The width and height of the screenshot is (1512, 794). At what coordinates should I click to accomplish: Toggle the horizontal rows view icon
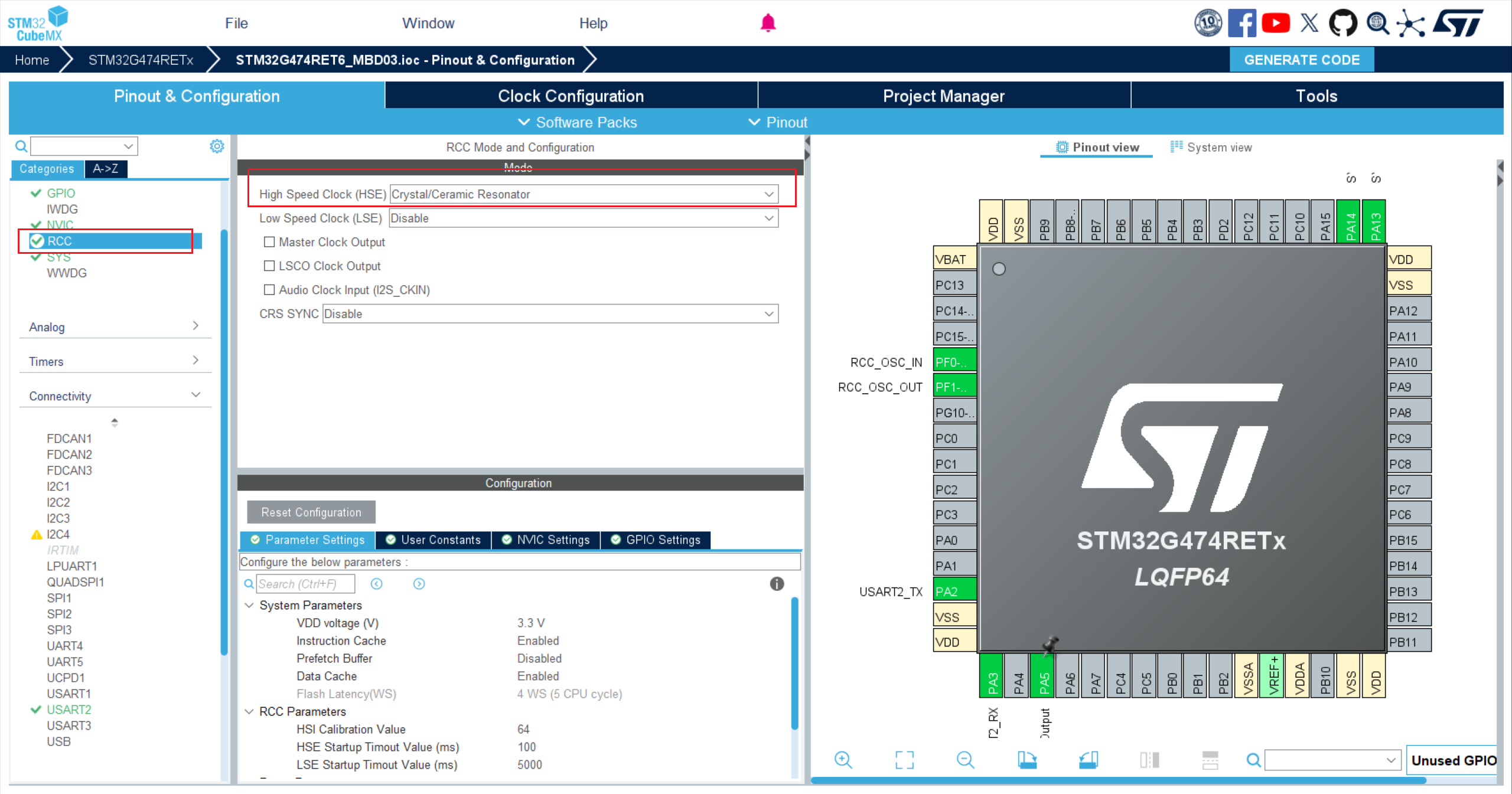pos(1210,760)
